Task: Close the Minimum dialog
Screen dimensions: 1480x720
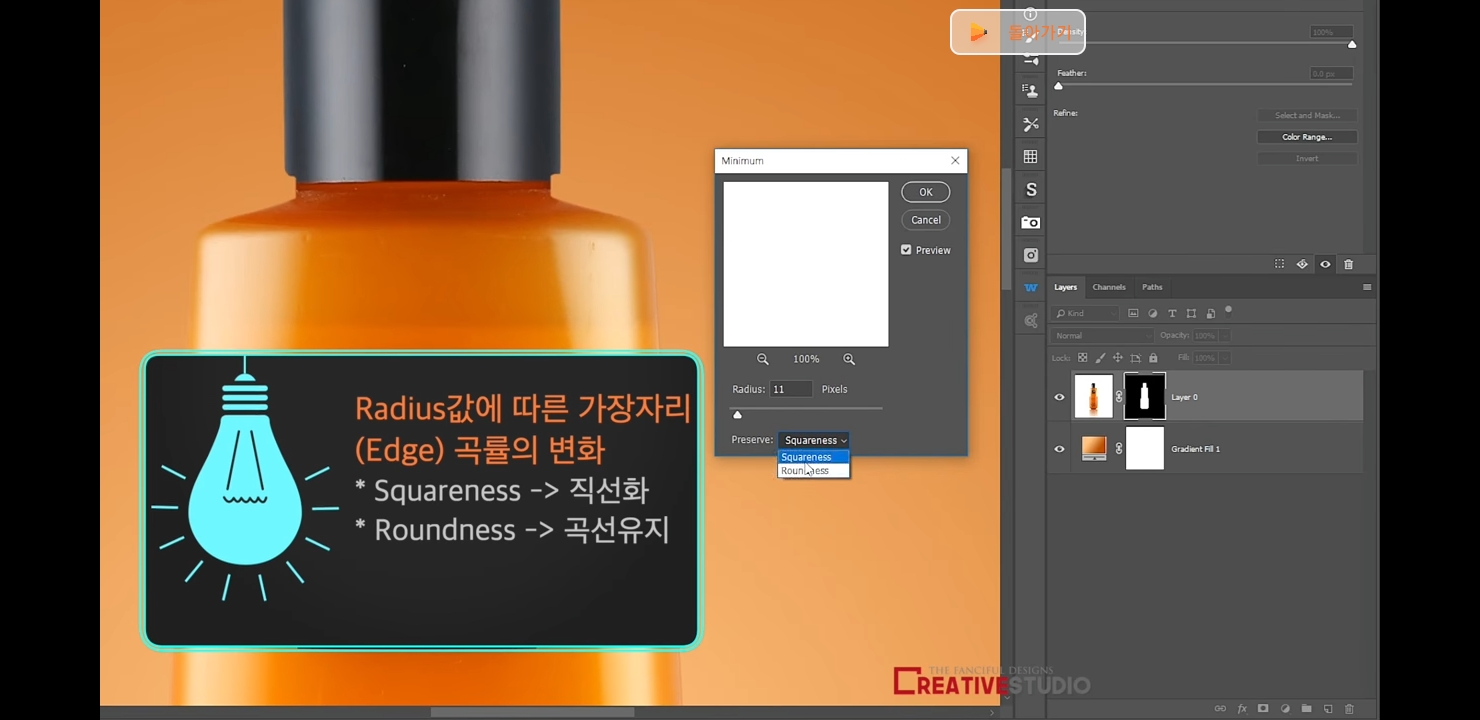Action: 955,160
